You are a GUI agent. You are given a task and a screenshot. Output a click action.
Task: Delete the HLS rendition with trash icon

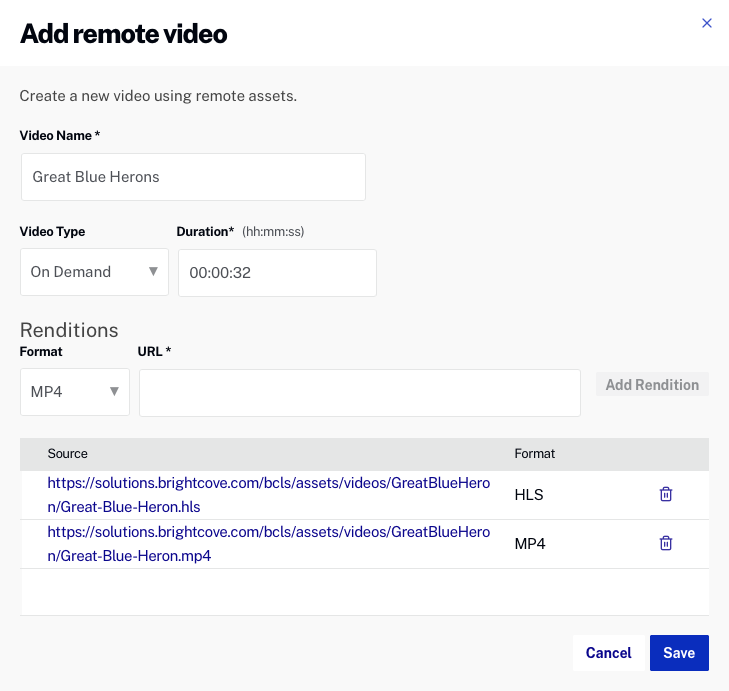point(666,494)
